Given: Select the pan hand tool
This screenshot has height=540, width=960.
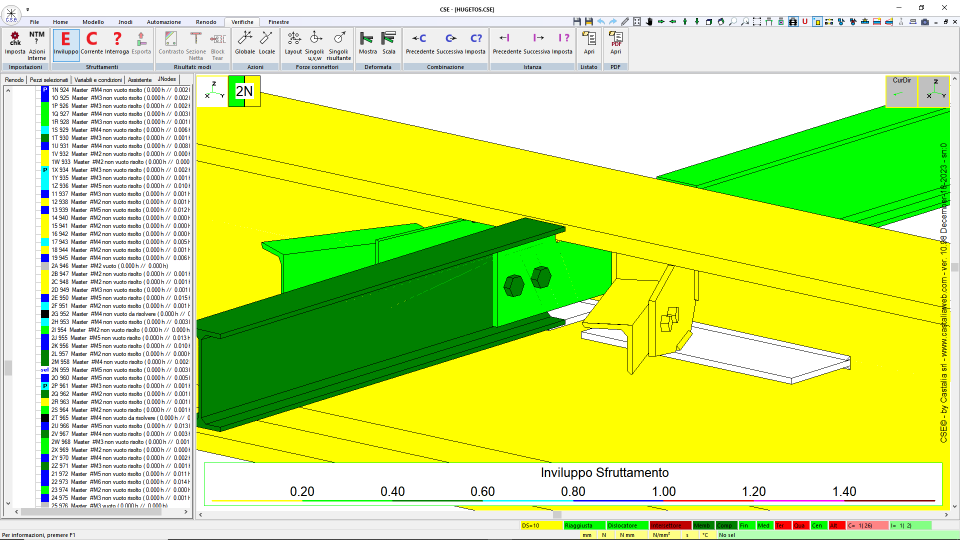Looking at the screenshot, I should tap(649, 21).
